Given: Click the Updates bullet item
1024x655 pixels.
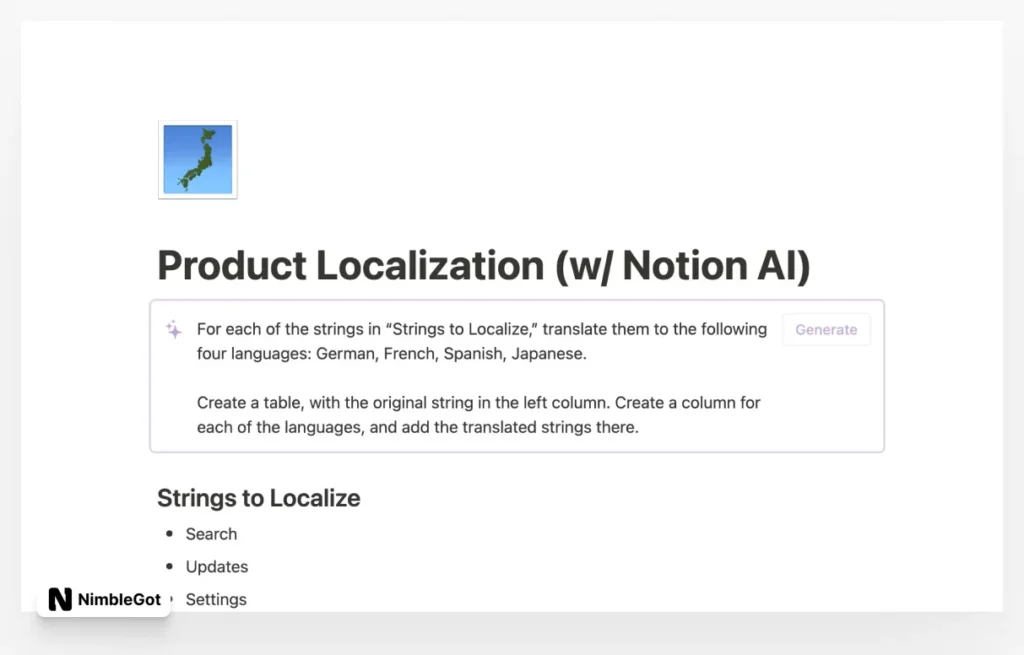Looking at the screenshot, I should [x=217, y=567].
